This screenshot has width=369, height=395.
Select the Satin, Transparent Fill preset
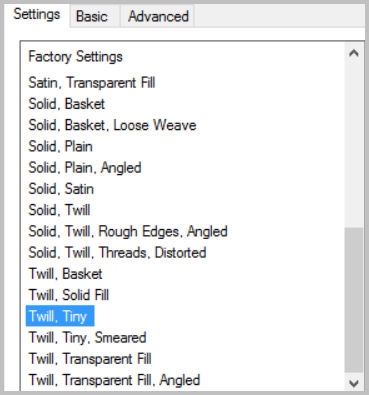coord(92,83)
